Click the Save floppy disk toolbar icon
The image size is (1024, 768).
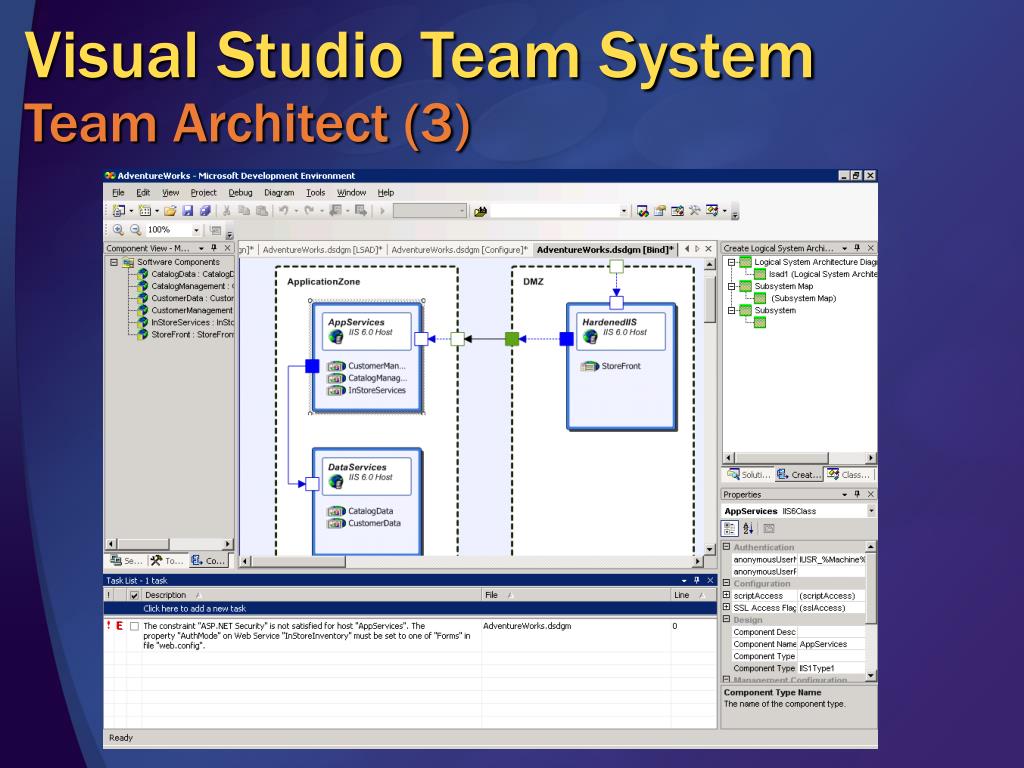click(x=187, y=211)
